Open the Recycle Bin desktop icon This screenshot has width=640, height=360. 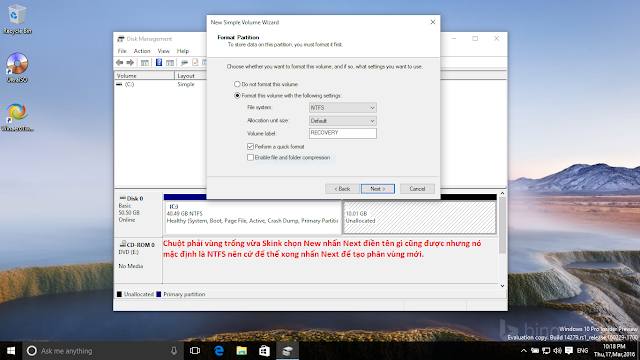pos(17,19)
